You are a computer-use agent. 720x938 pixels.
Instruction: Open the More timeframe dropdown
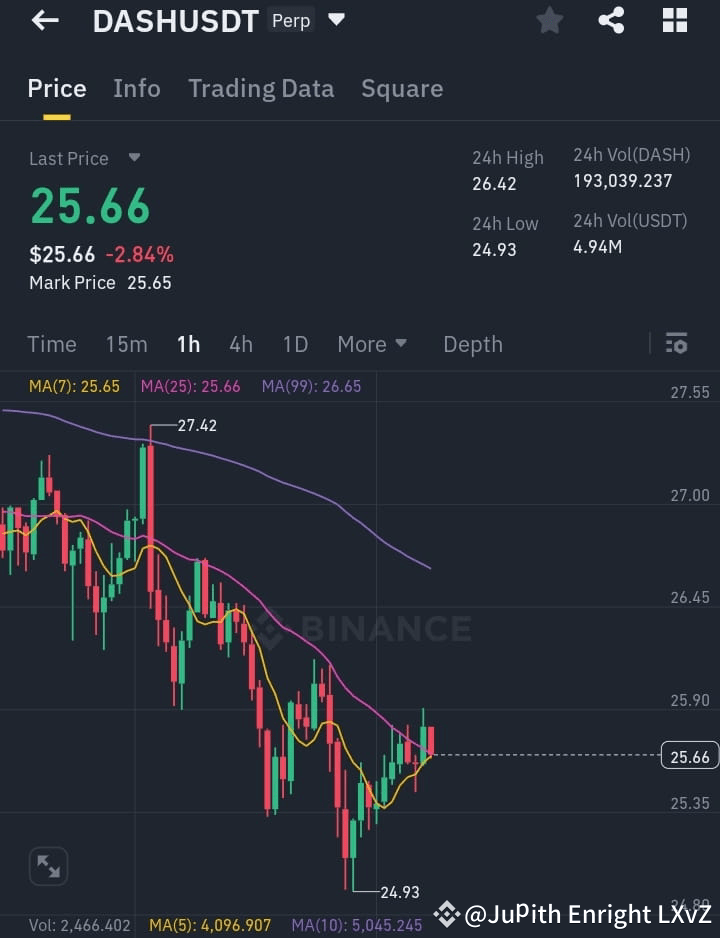pyautogui.click(x=371, y=344)
